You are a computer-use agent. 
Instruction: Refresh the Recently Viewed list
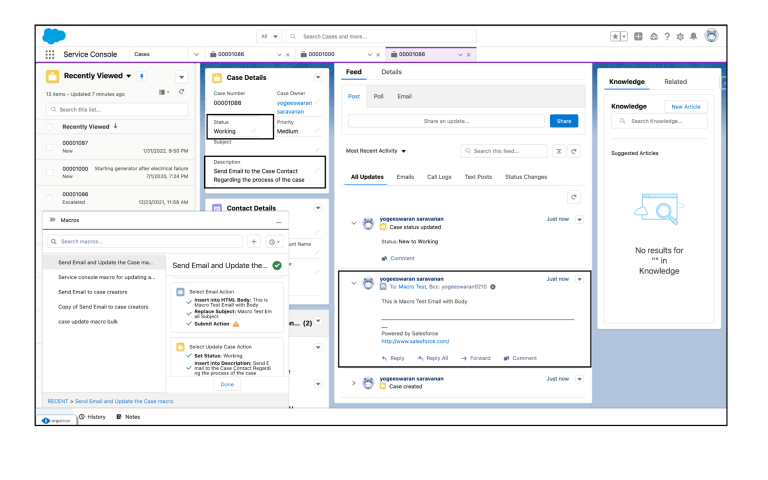(x=181, y=92)
